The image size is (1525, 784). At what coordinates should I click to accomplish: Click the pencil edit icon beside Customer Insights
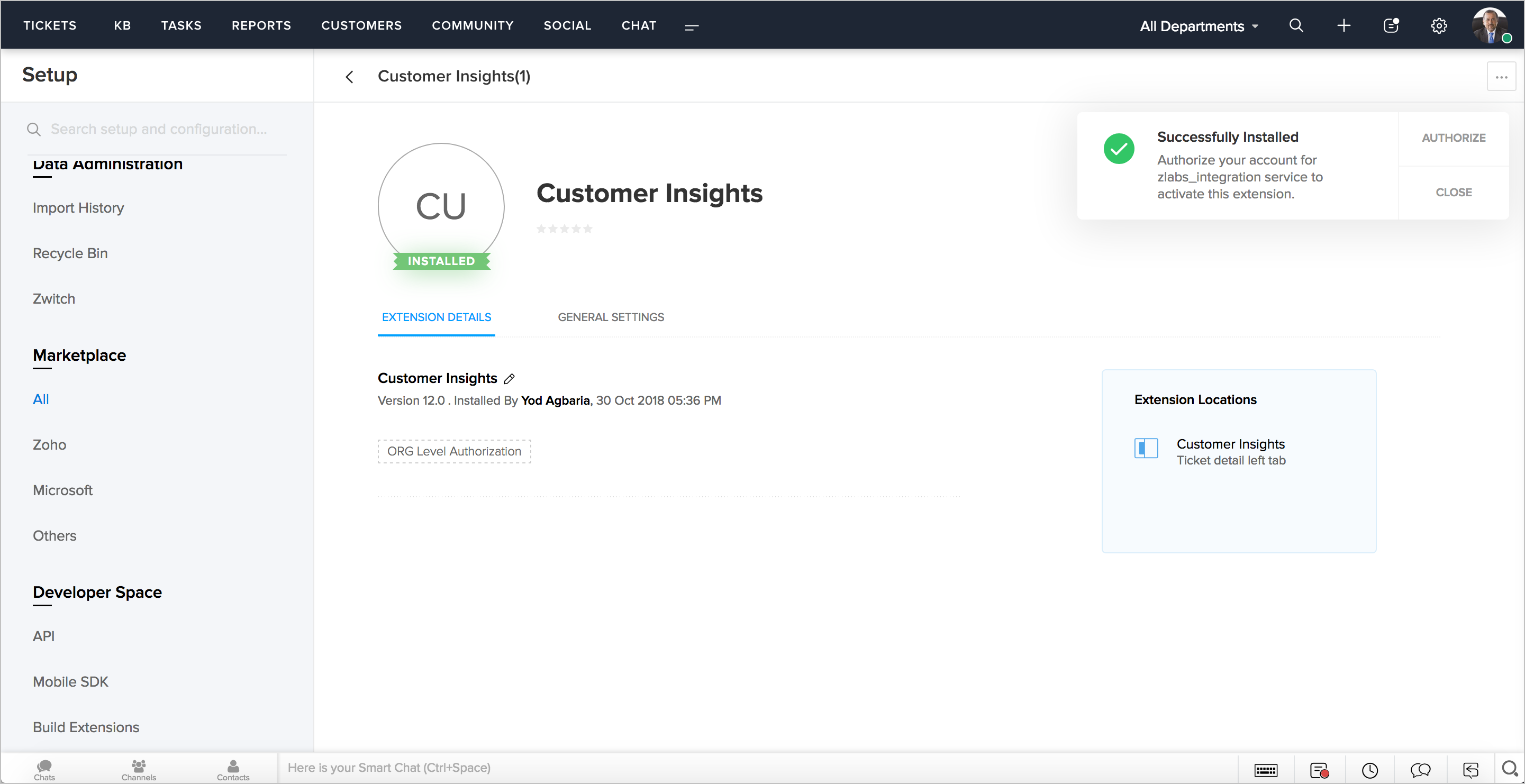509,379
